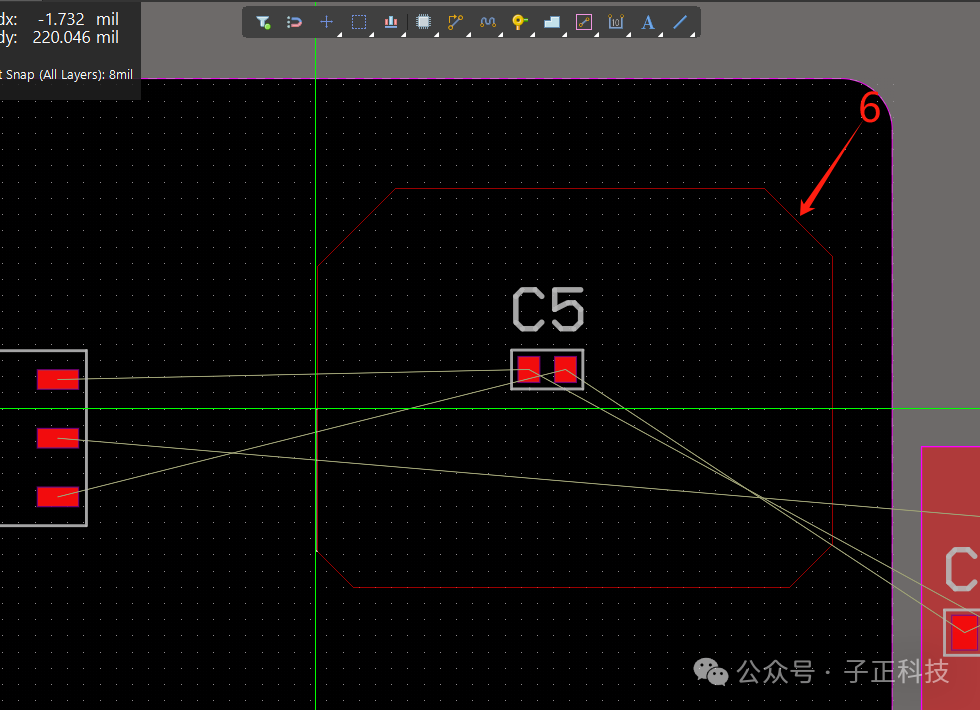Screen dimensions: 980x710
Task: Open the snap options magnet icon
Action: tap(294, 22)
